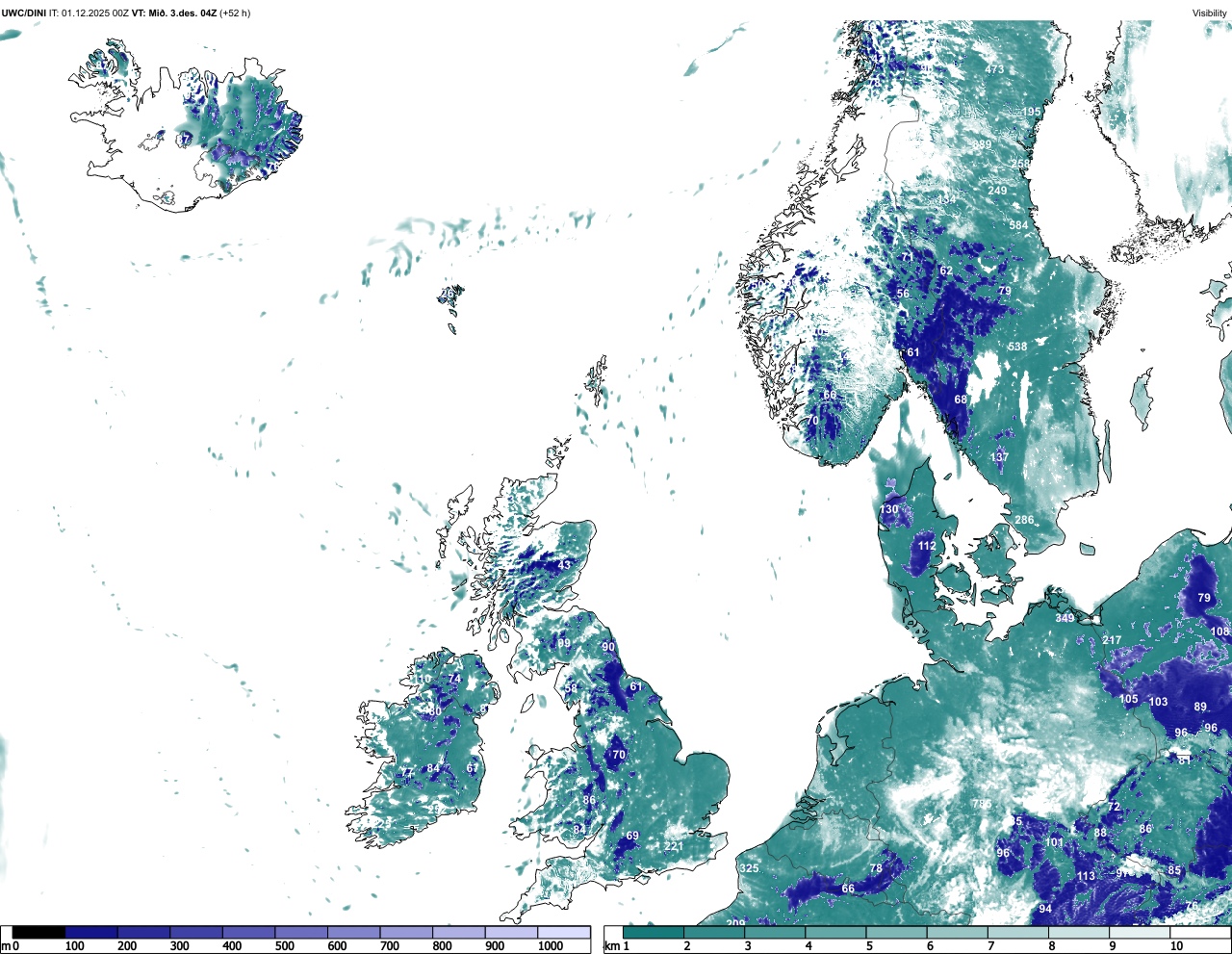Click the '68' visibility value in western Sweden
This screenshot has height=954, width=1232.
961,400
